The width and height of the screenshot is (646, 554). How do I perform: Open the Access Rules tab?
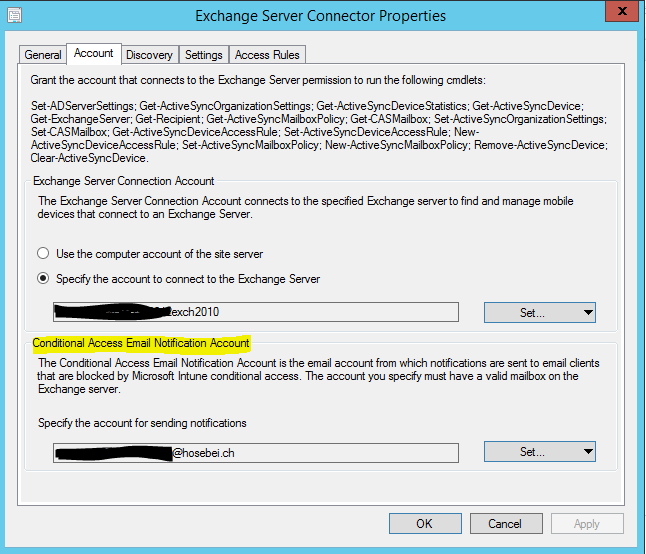point(267,55)
